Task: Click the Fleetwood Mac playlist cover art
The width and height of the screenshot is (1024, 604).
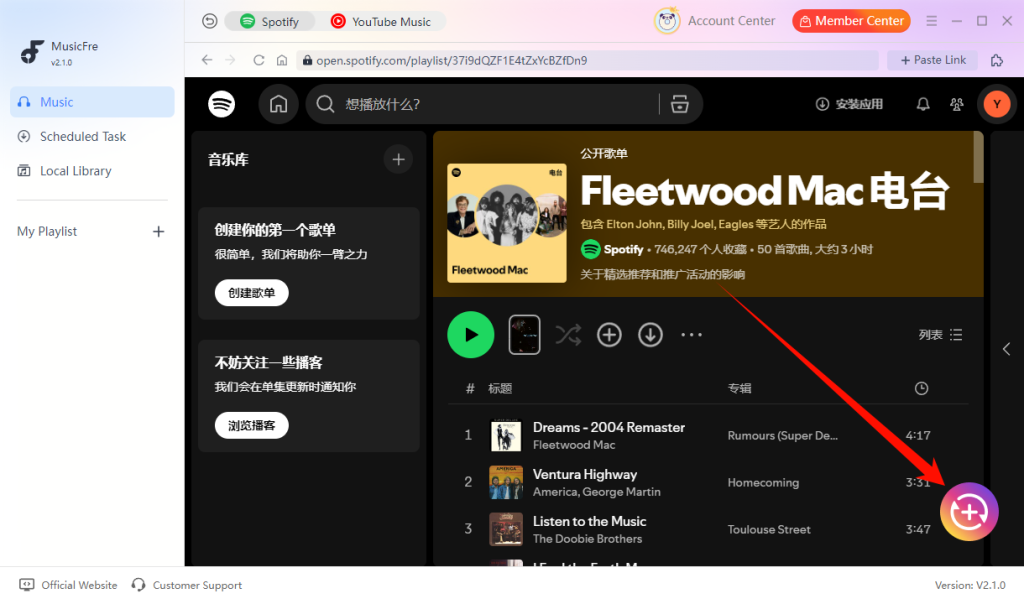Action: click(x=507, y=223)
